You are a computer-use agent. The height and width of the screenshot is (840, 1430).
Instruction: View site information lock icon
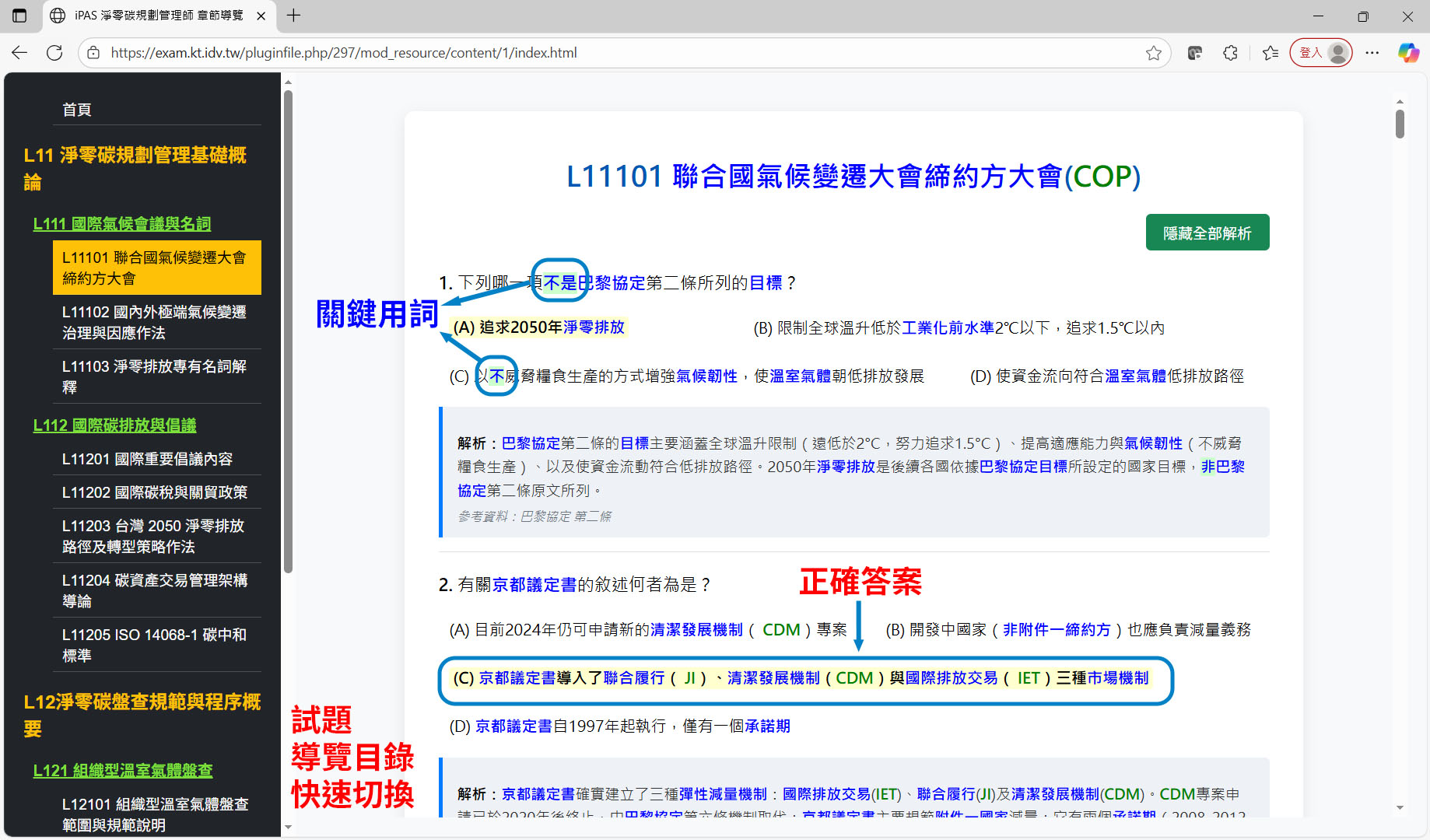(x=93, y=53)
